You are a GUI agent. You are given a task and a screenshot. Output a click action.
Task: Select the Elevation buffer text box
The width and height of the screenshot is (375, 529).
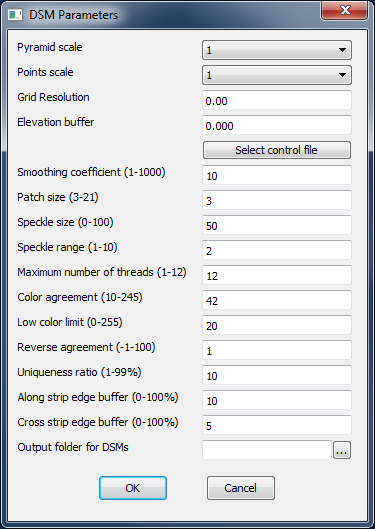pos(277,125)
